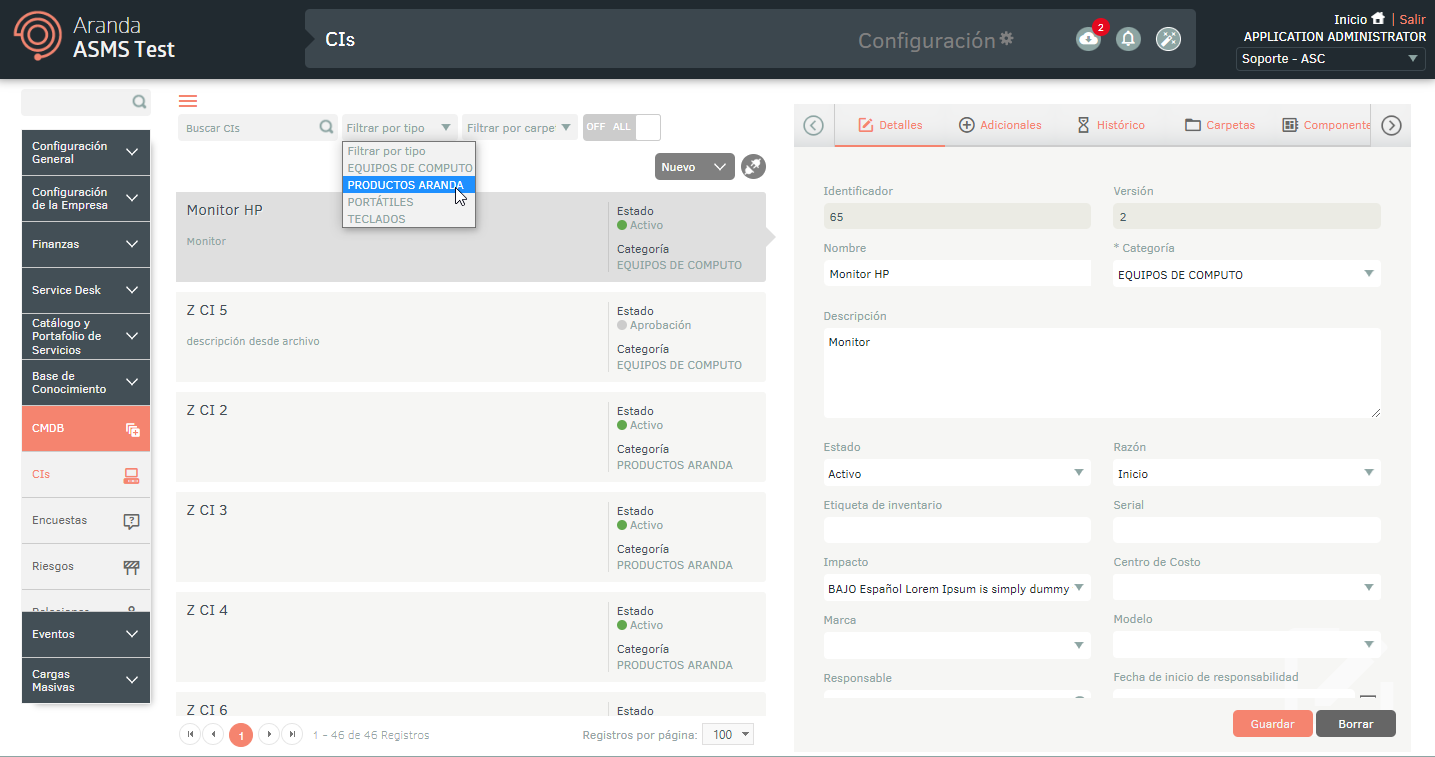Select PRODUCTOS ARANDA filter option
The height and width of the screenshot is (757, 1435).
point(409,185)
